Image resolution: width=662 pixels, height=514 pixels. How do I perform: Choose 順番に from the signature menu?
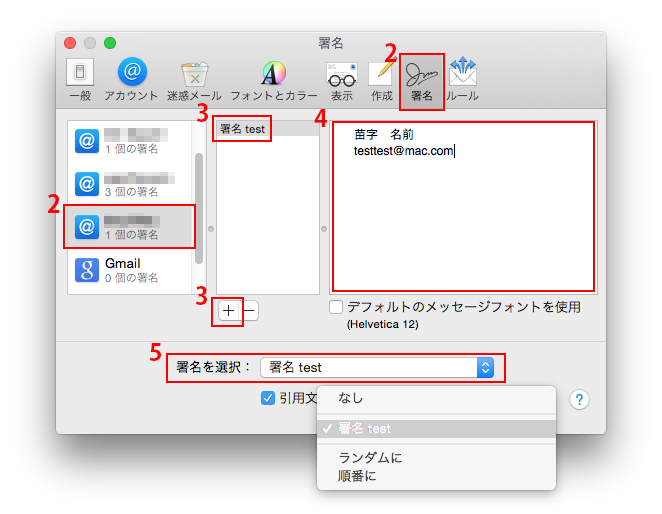click(x=436, y=476)
